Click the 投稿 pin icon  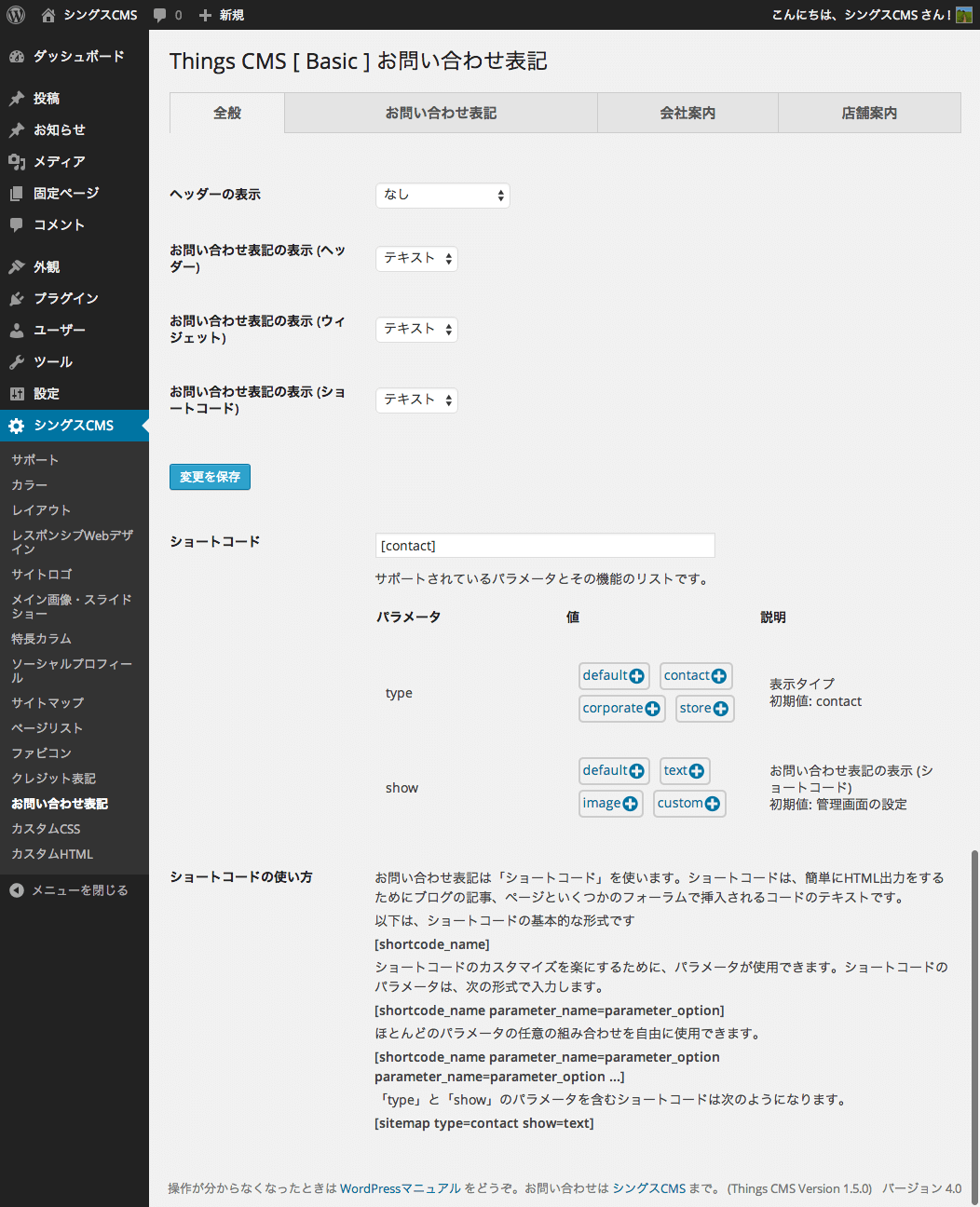point(17,99)
